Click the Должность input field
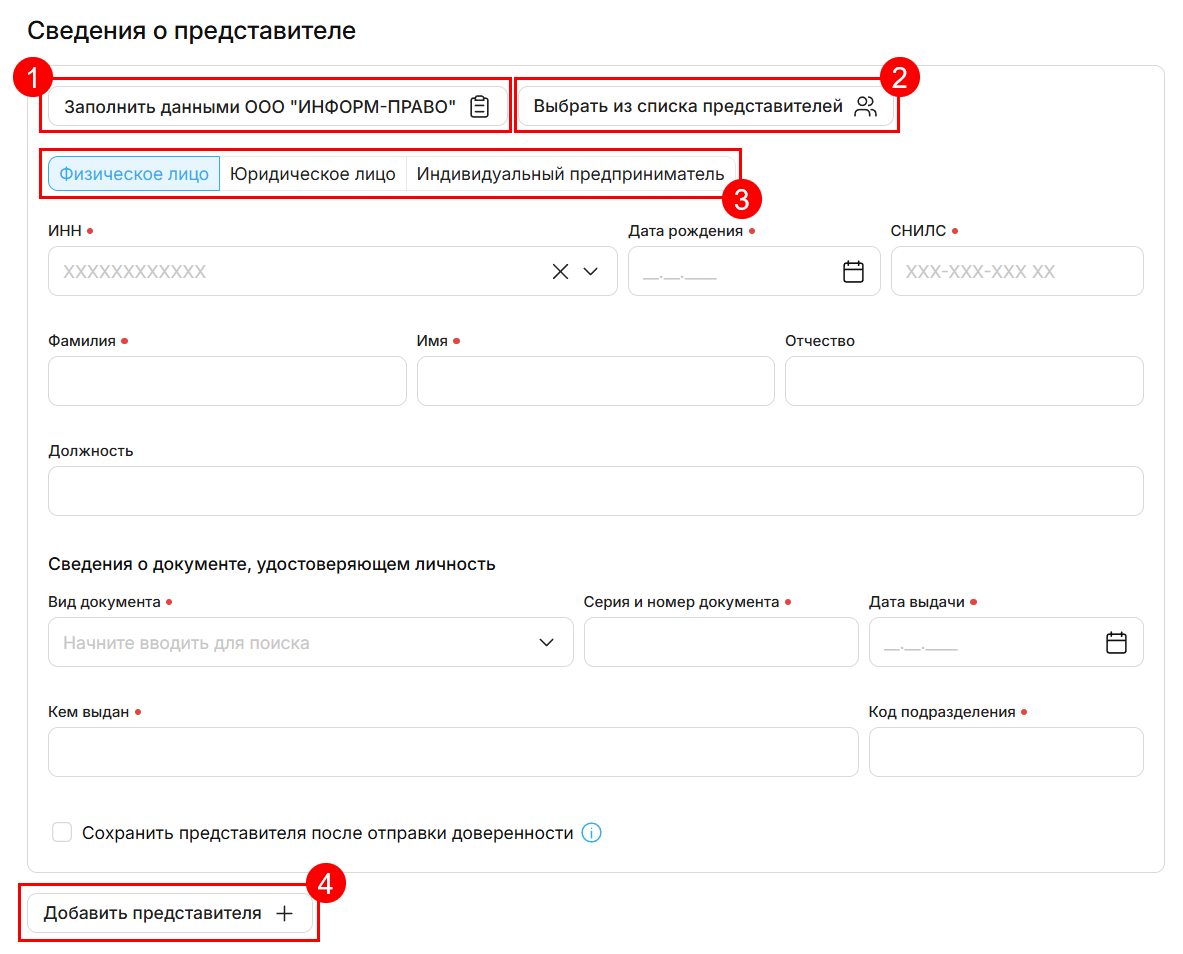Screen dimensions: 1183x954 click(595, 492)
